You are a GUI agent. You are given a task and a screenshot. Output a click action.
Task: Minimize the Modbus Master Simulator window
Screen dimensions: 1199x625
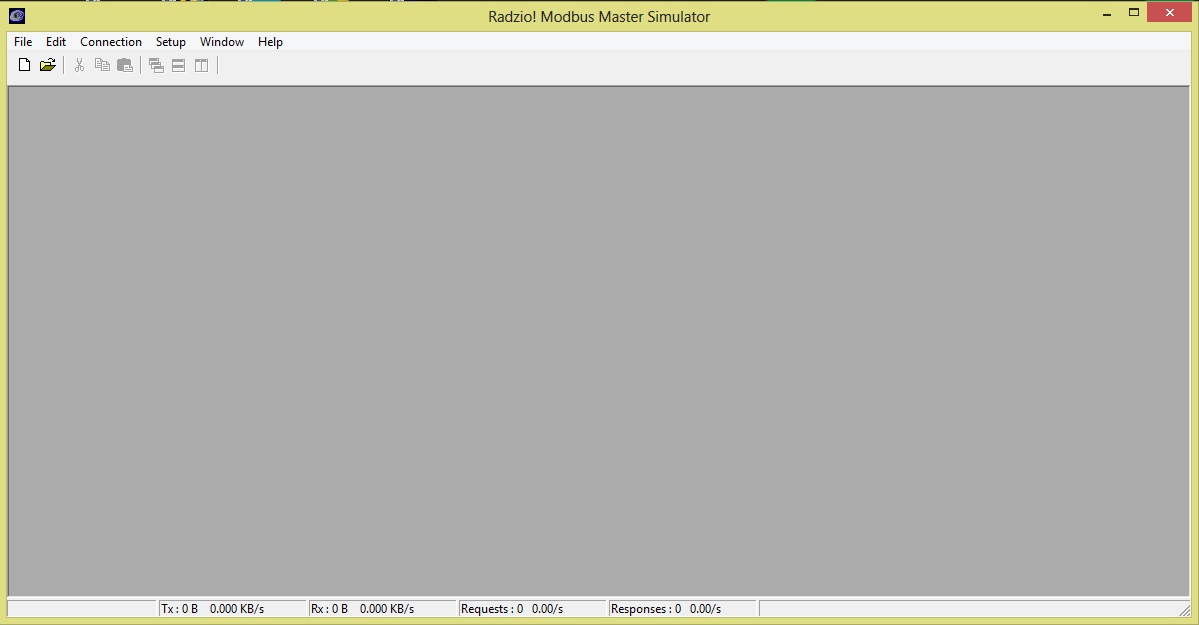[1106, 13]
